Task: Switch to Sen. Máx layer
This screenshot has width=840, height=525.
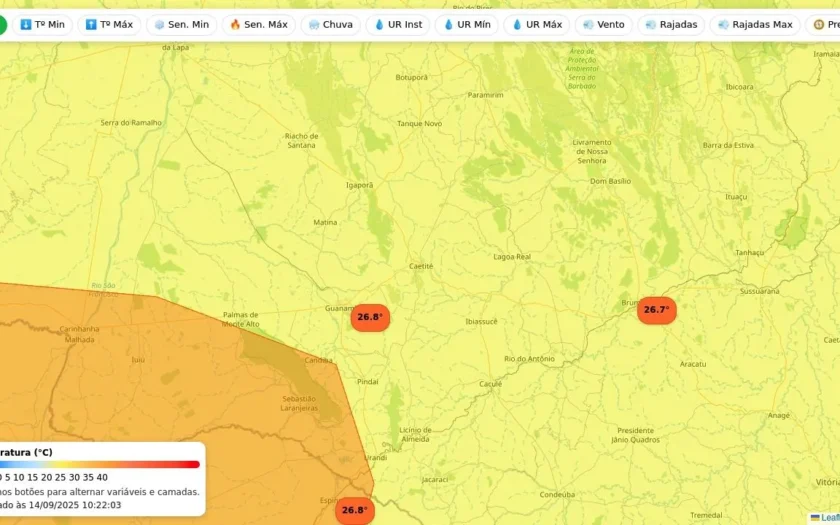Action: pyautogui.click(x=259, y=25)
